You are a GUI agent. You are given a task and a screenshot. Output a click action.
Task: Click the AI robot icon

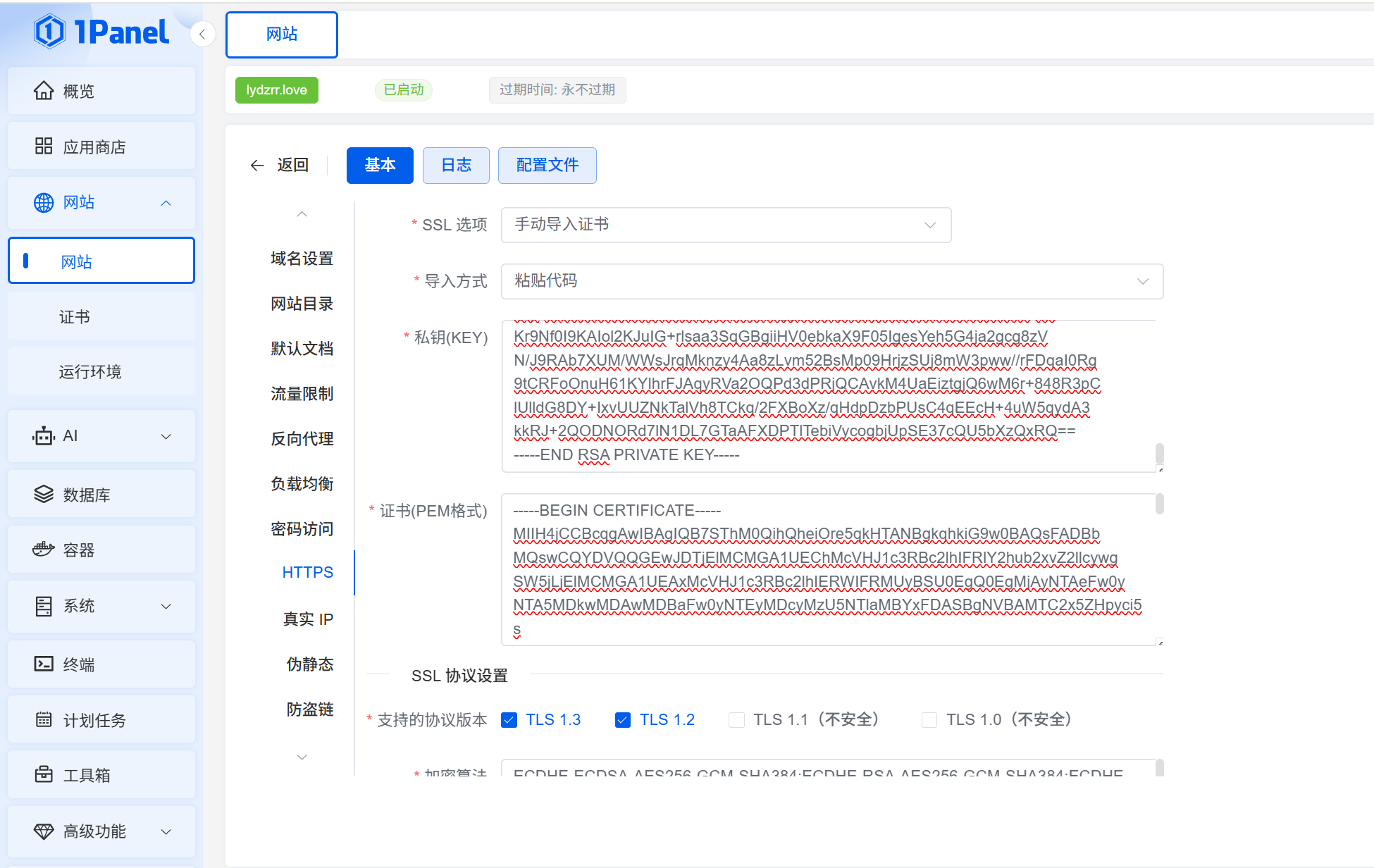tap(44, 436)
